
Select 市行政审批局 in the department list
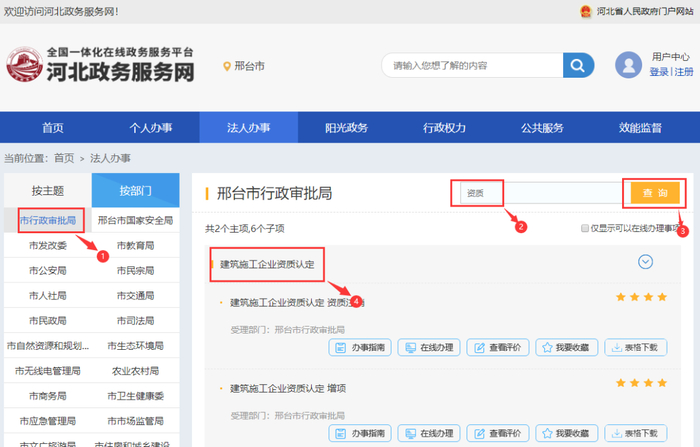pyautogui.click(x=48, y=220)
